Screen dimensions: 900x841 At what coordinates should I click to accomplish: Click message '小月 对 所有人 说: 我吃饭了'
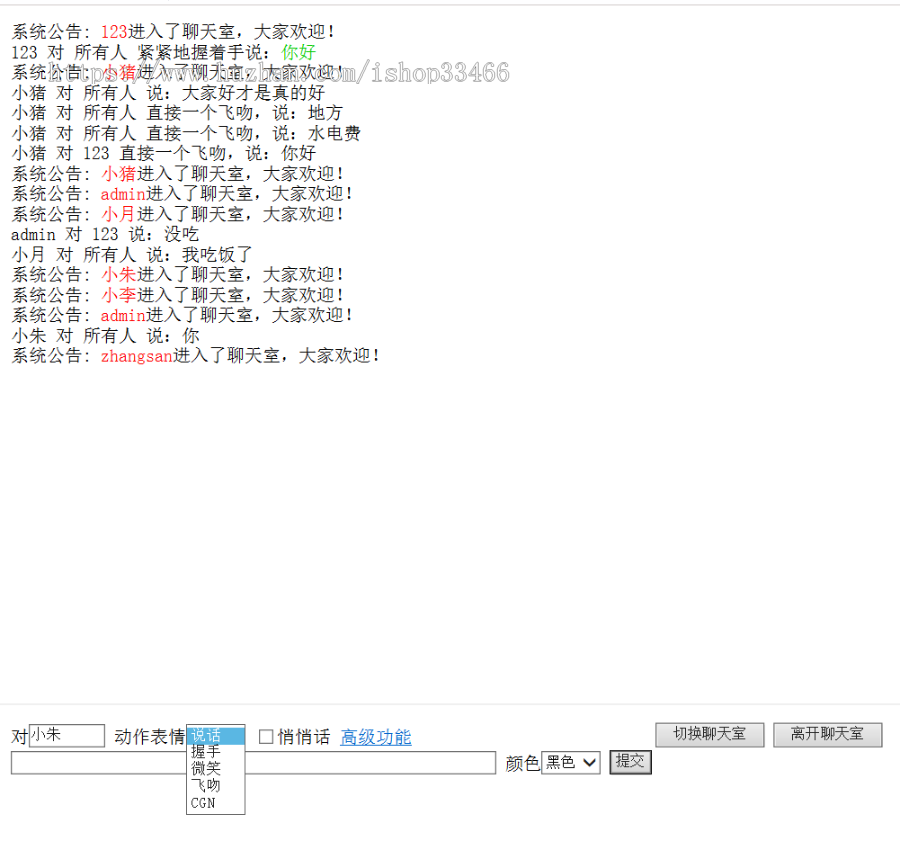pos(132,255)
